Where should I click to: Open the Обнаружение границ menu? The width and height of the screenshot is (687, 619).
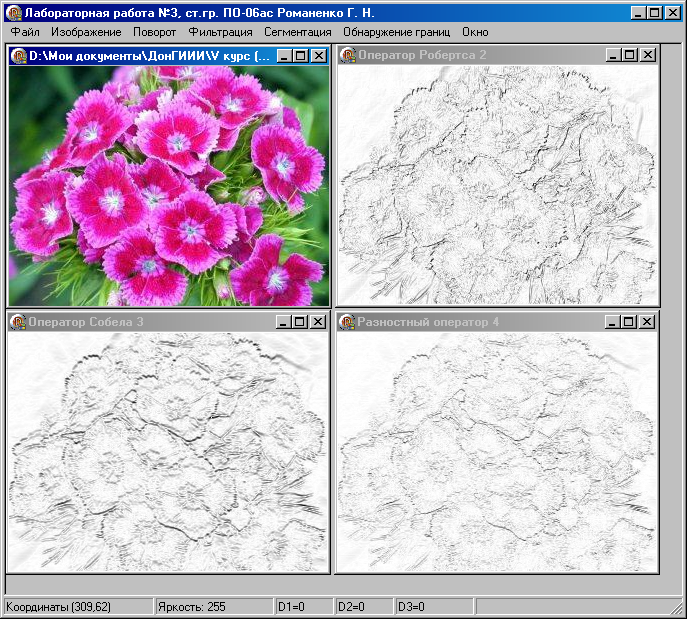397,32
